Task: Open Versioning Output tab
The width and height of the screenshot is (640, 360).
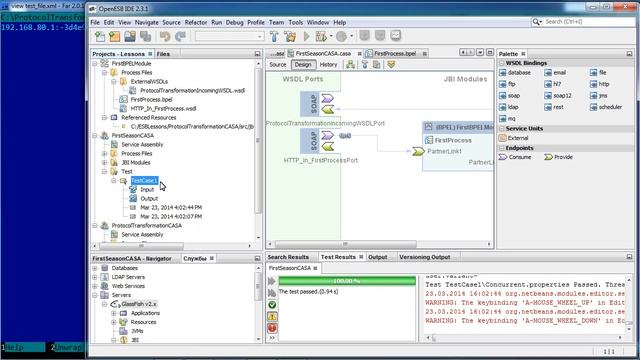Action: tap(424, 257)
